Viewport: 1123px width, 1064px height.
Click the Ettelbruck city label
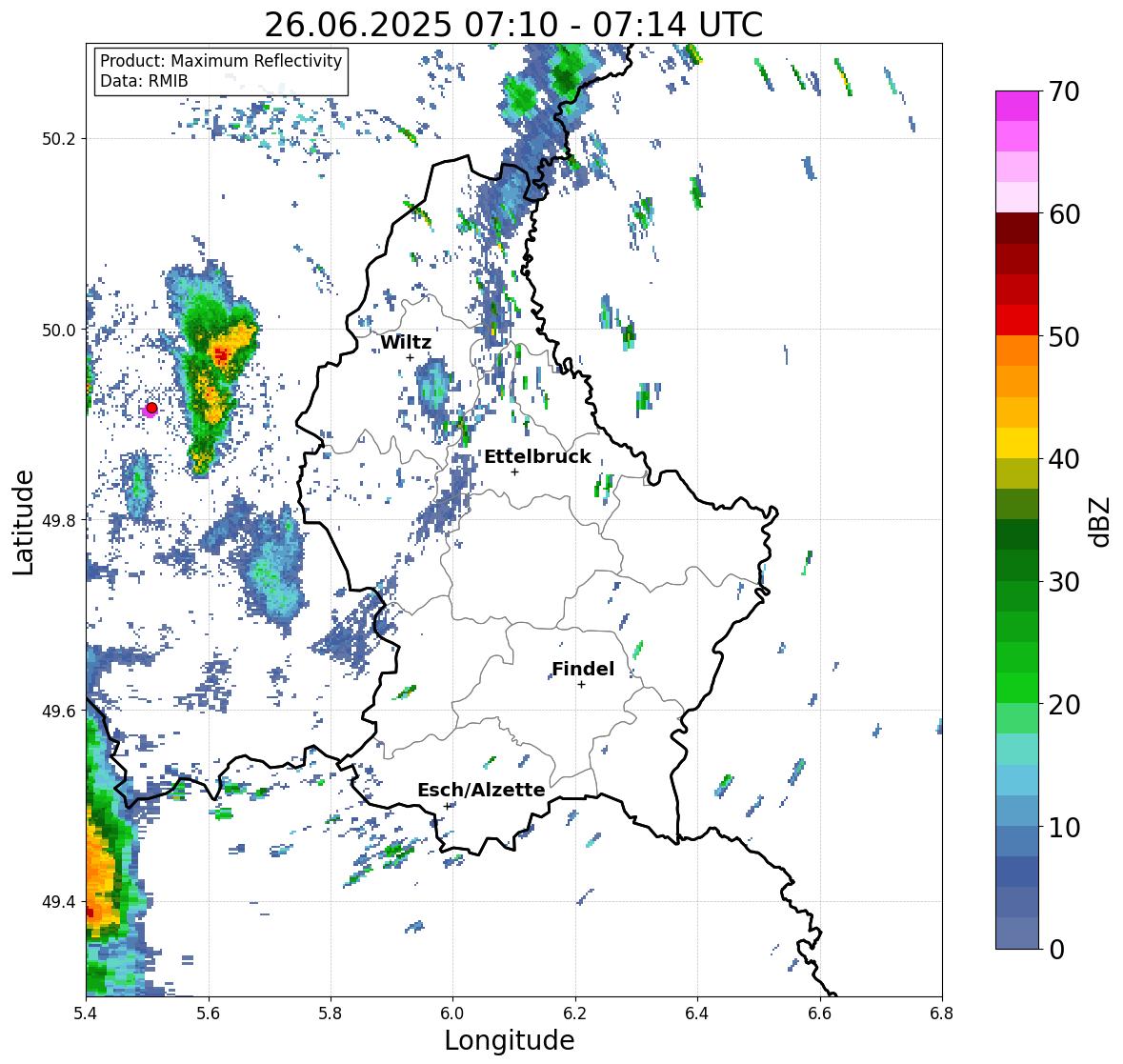pos(537,457)
